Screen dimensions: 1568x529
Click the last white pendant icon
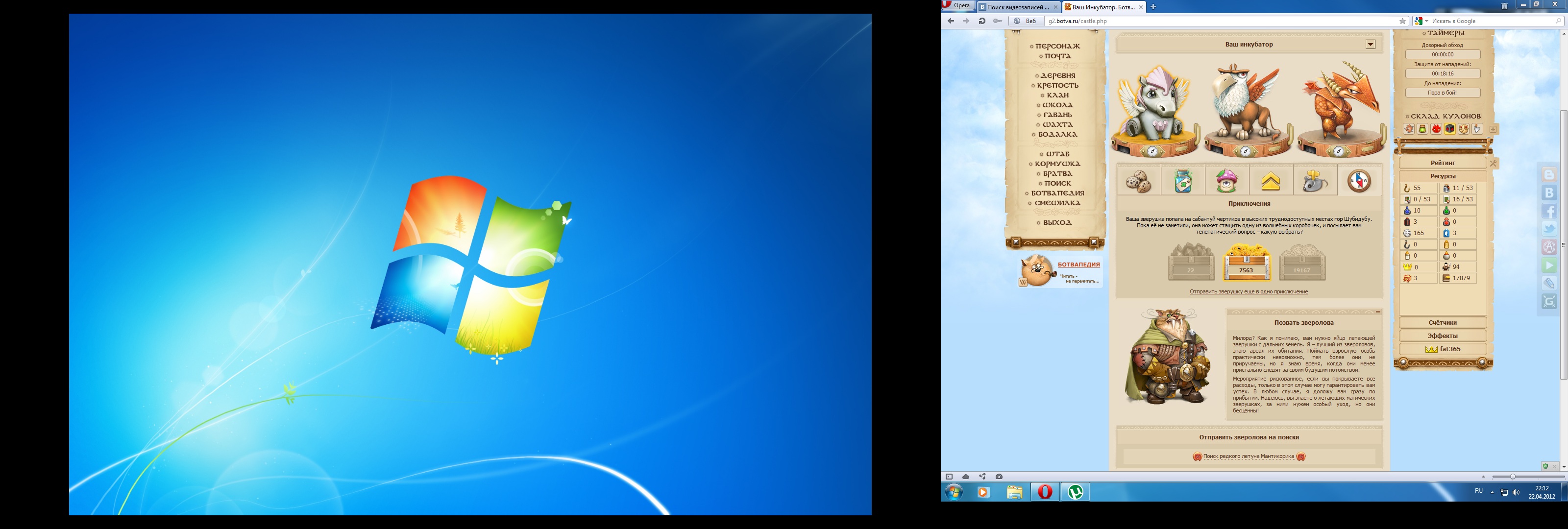pyautogui.click(x=1477, y=129)
